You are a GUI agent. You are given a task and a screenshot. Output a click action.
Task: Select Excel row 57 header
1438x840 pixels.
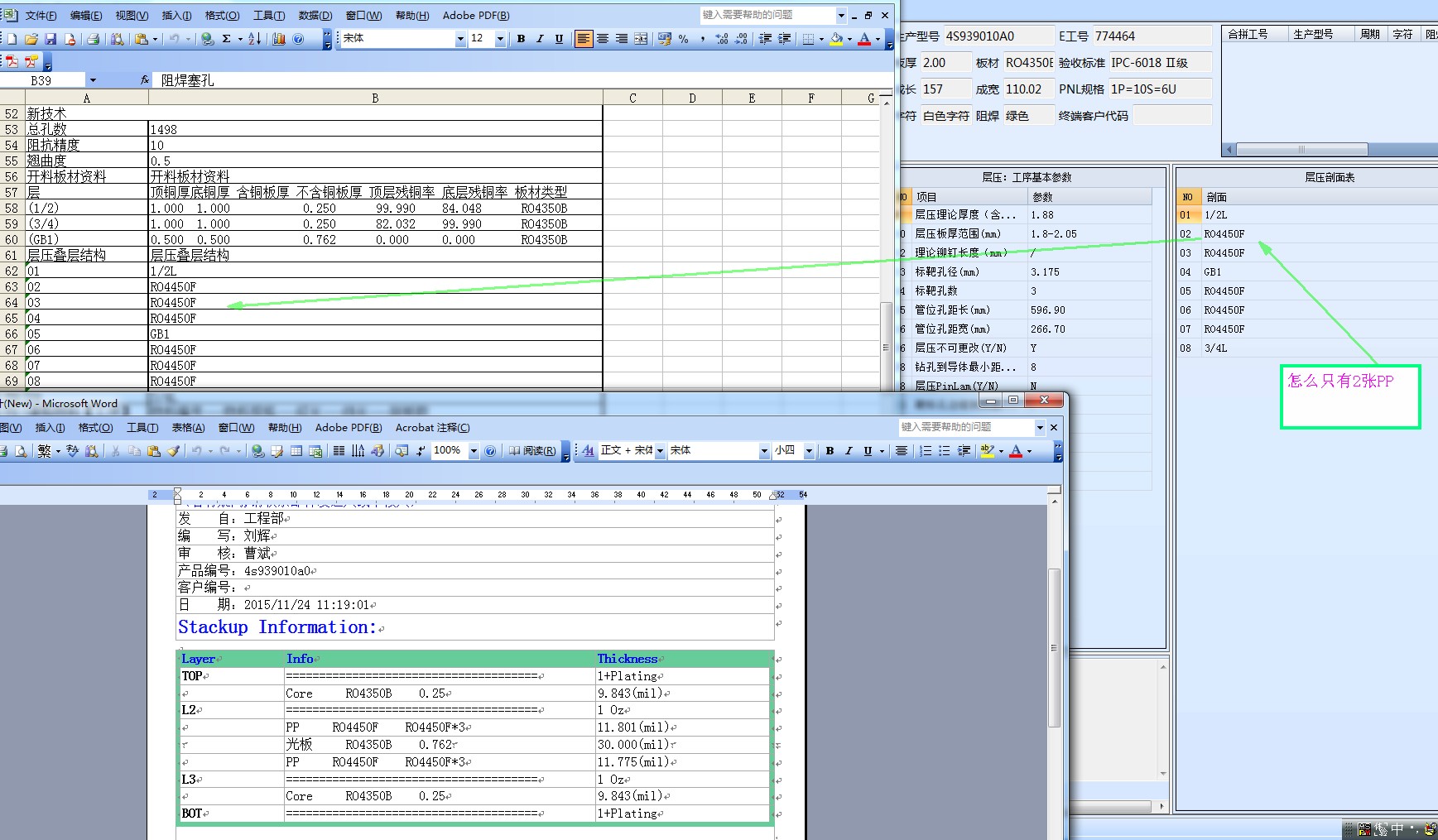pyautogui.click(x=12, y=192)
